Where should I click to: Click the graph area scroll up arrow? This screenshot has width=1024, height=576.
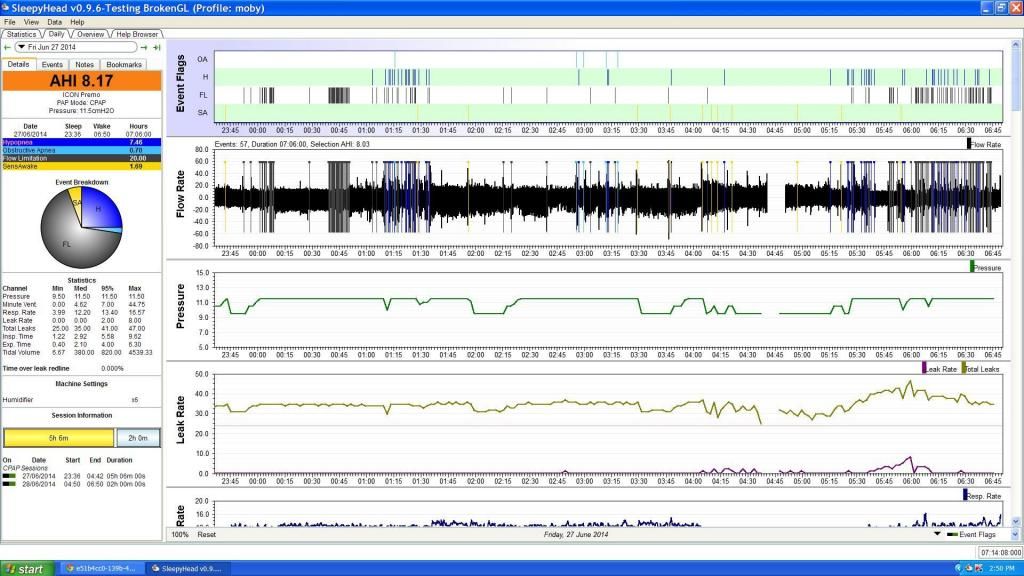point(1016,45)
